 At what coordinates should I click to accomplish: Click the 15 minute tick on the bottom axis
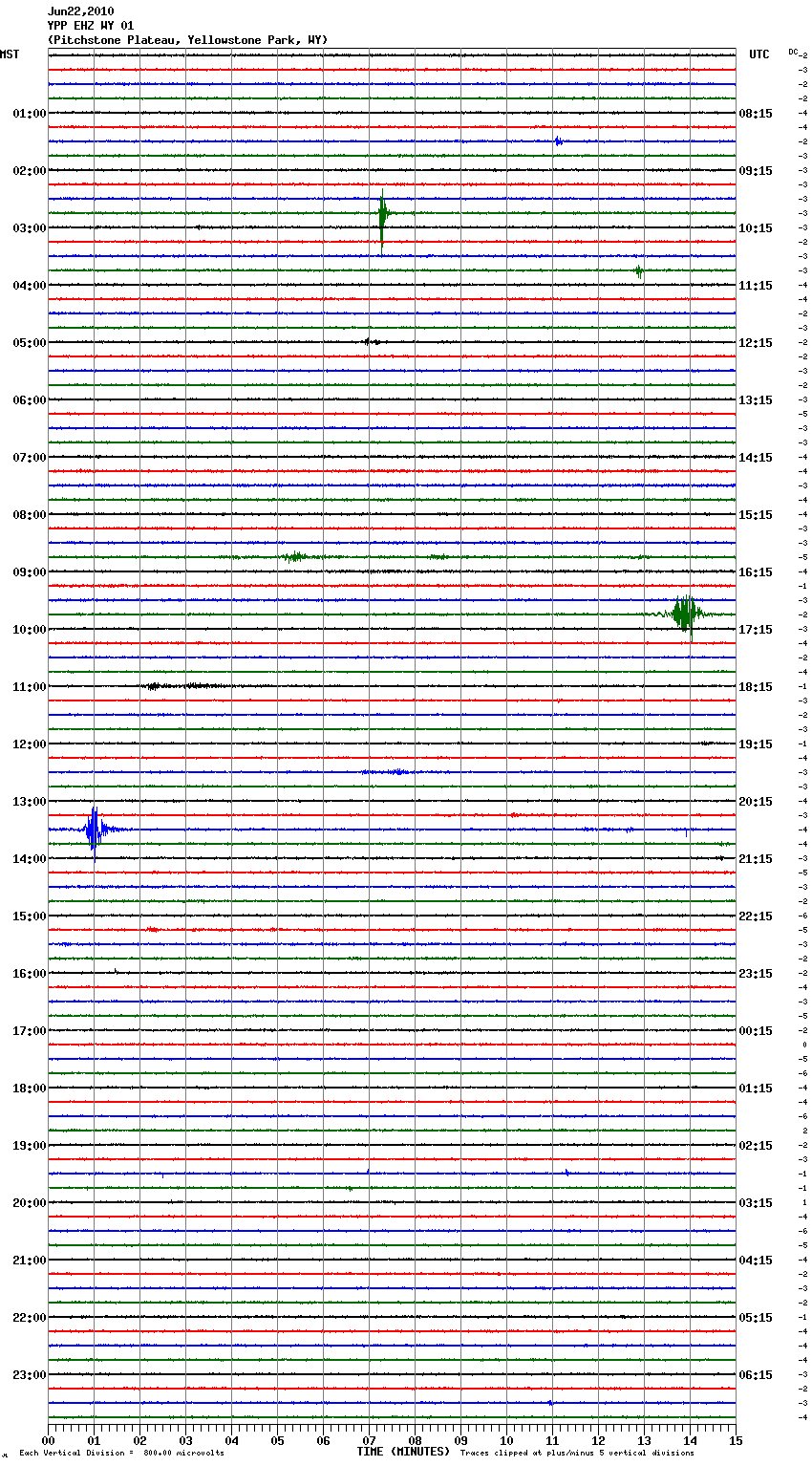(x=736, y=1439)
